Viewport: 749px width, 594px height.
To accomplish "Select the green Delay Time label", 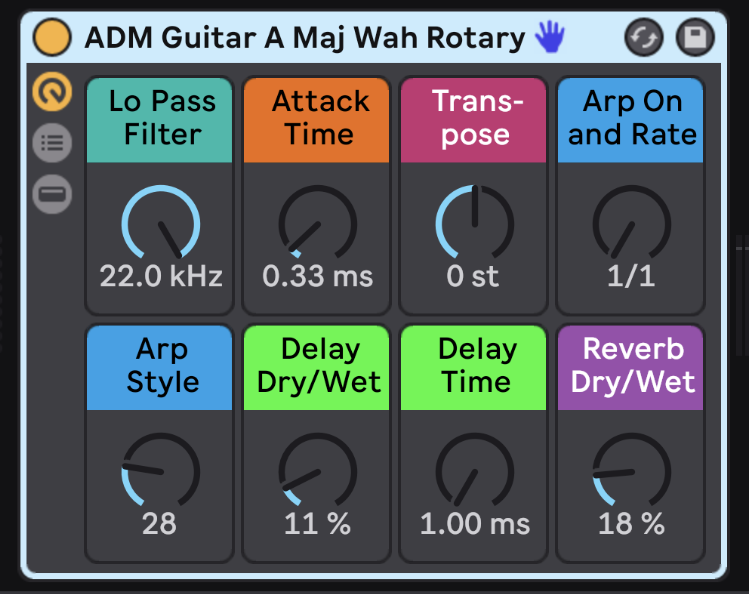I will pyautogui.click(x=473, y=368).
